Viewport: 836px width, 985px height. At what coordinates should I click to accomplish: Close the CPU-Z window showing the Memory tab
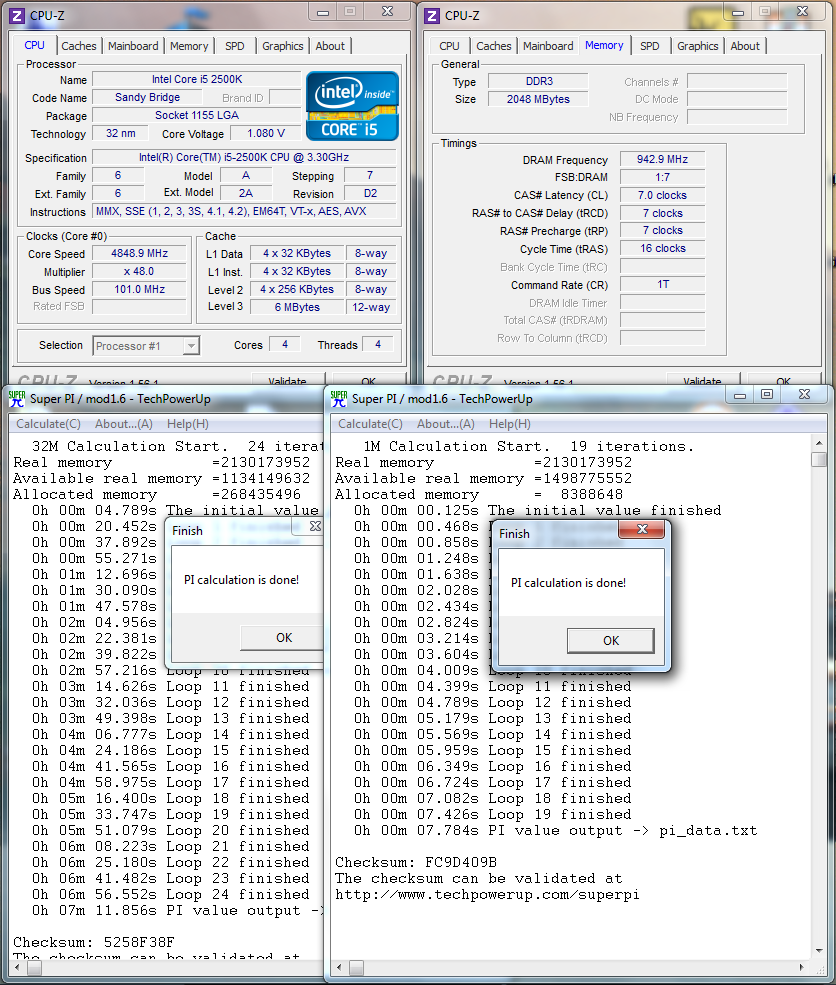point(803,12)
